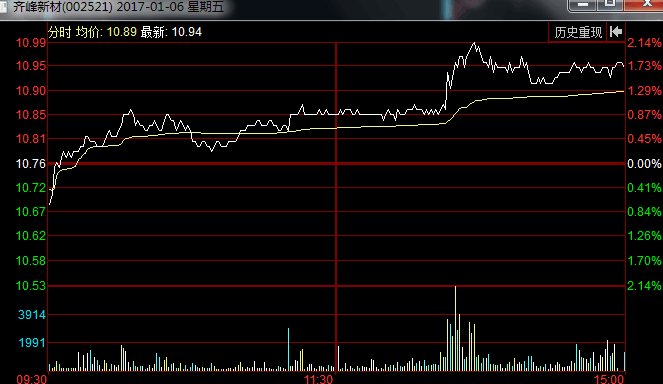The width and height of the screenshot is (663, 384).
Task: Minimize the chart window
Action: tap(583, 5)
